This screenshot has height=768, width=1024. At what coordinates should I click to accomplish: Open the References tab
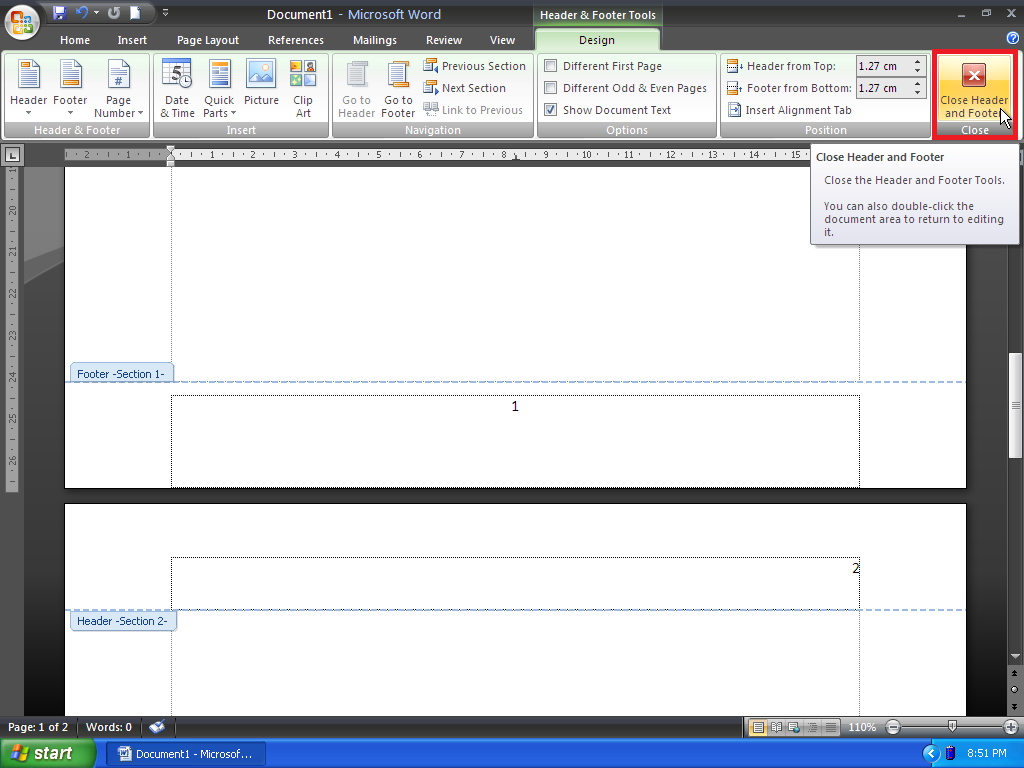[x=296, y=40]
